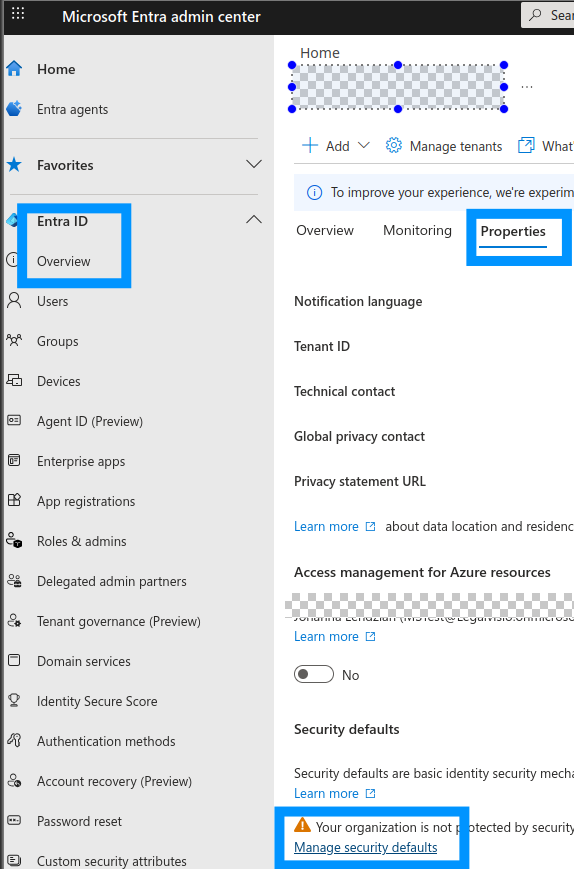Expand the Favorites section chevron

tap(254, 164)
